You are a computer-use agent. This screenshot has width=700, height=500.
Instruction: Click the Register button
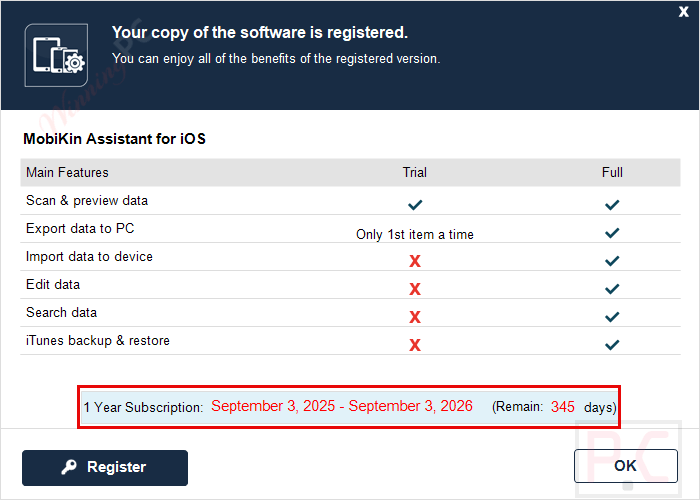(x=105, y=467)
